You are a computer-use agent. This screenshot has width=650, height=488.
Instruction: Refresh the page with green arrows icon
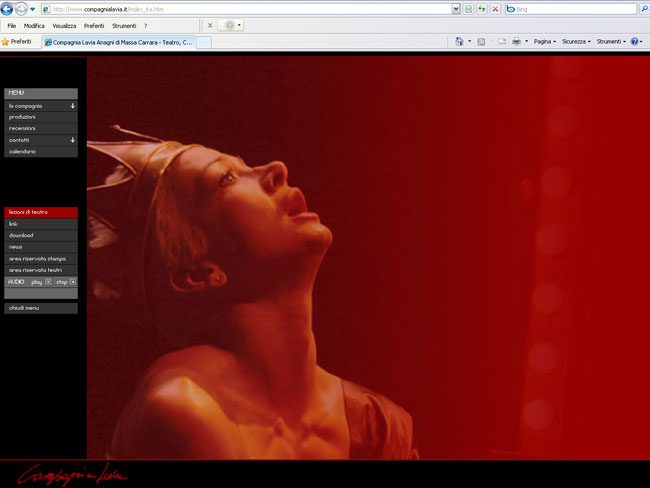[x=482, y=9]
